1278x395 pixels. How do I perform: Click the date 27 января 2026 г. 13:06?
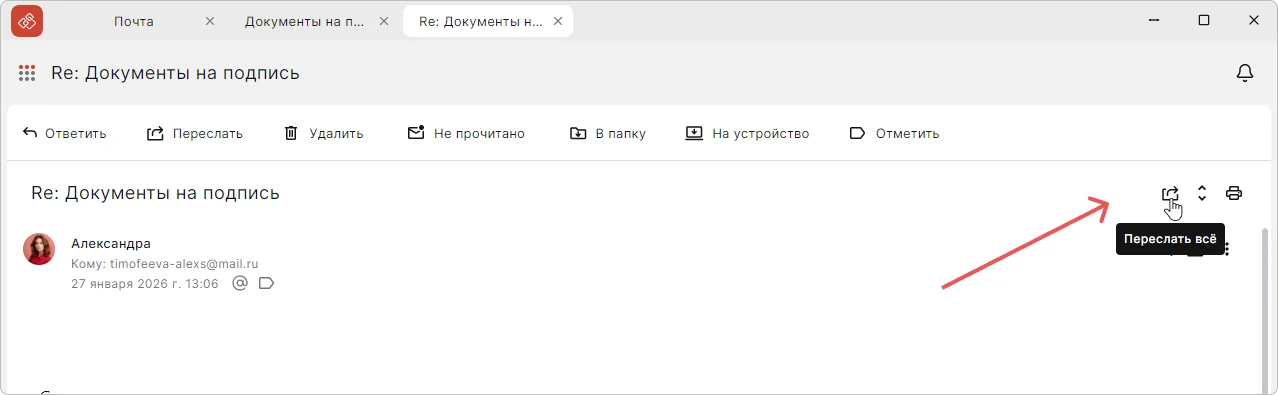(x=145, y=284)
